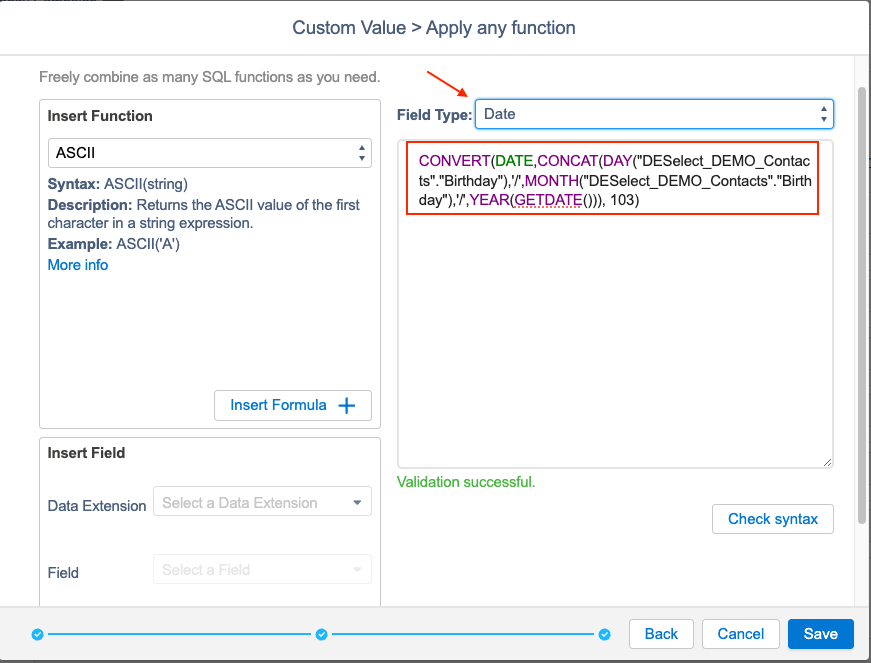871x663 pixels.
Task: Click the 'Field' label beside Select a Field
Action: coord(63,572)
